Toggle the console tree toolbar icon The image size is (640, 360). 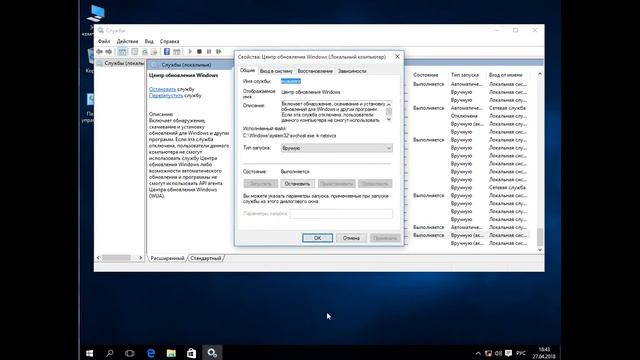pos(122,52)
